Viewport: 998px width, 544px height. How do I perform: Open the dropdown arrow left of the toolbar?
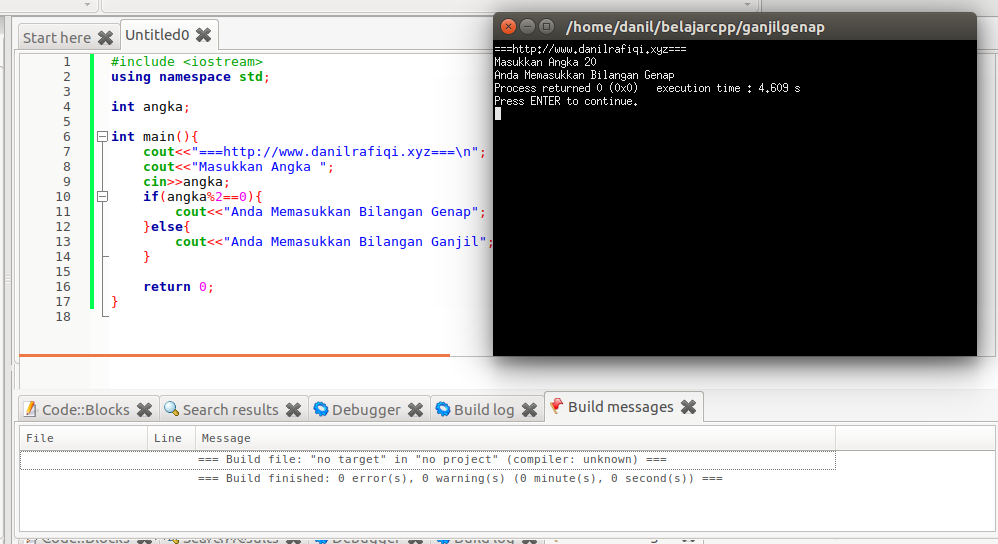click(x=87, y=4)
